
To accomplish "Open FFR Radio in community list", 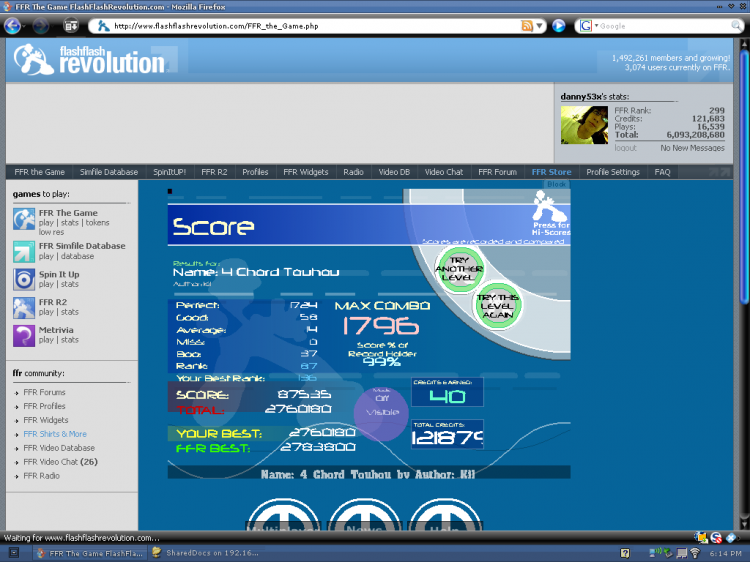I will point(42,475).
